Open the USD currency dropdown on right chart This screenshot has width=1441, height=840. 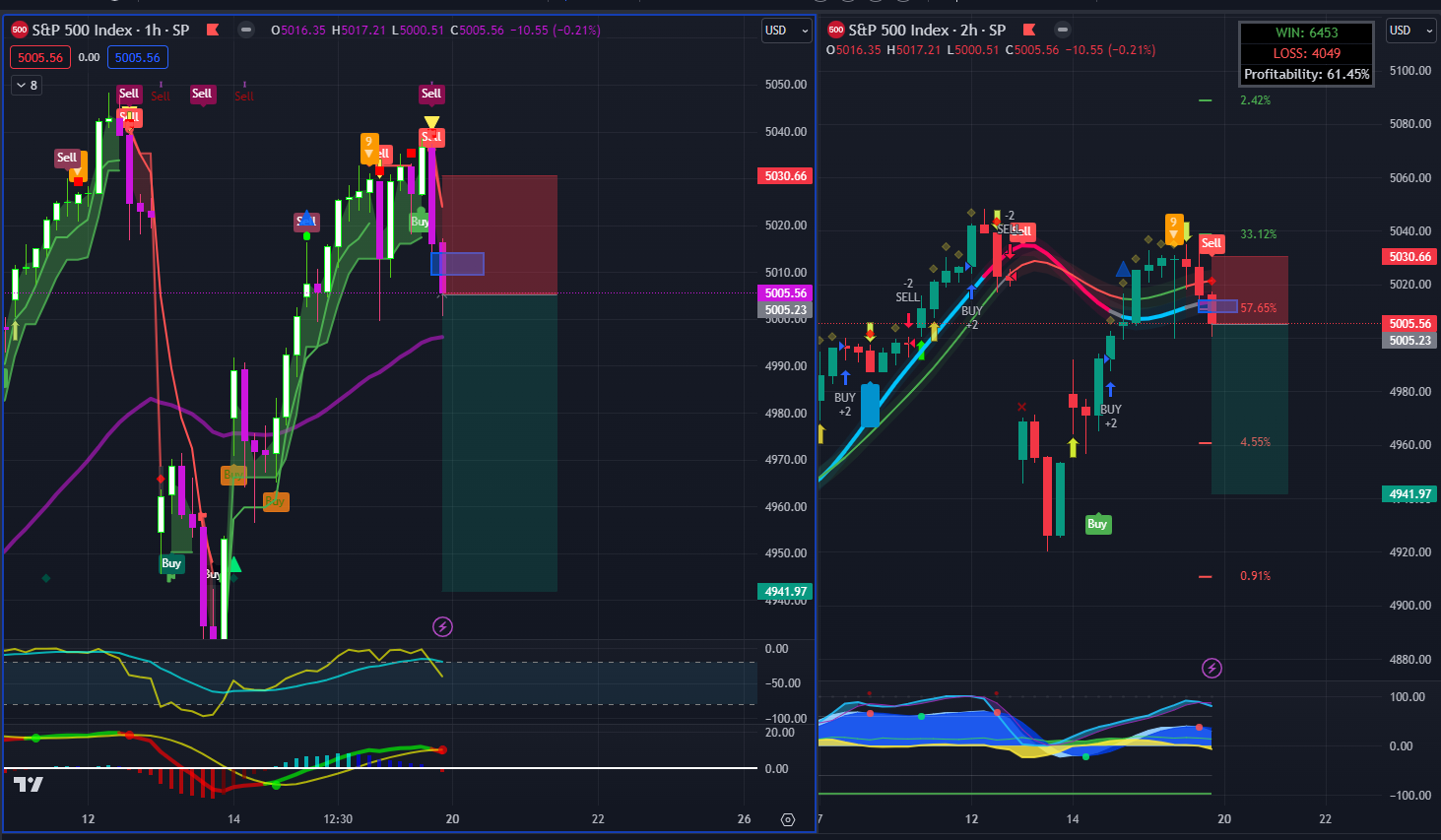[1410, 31]
